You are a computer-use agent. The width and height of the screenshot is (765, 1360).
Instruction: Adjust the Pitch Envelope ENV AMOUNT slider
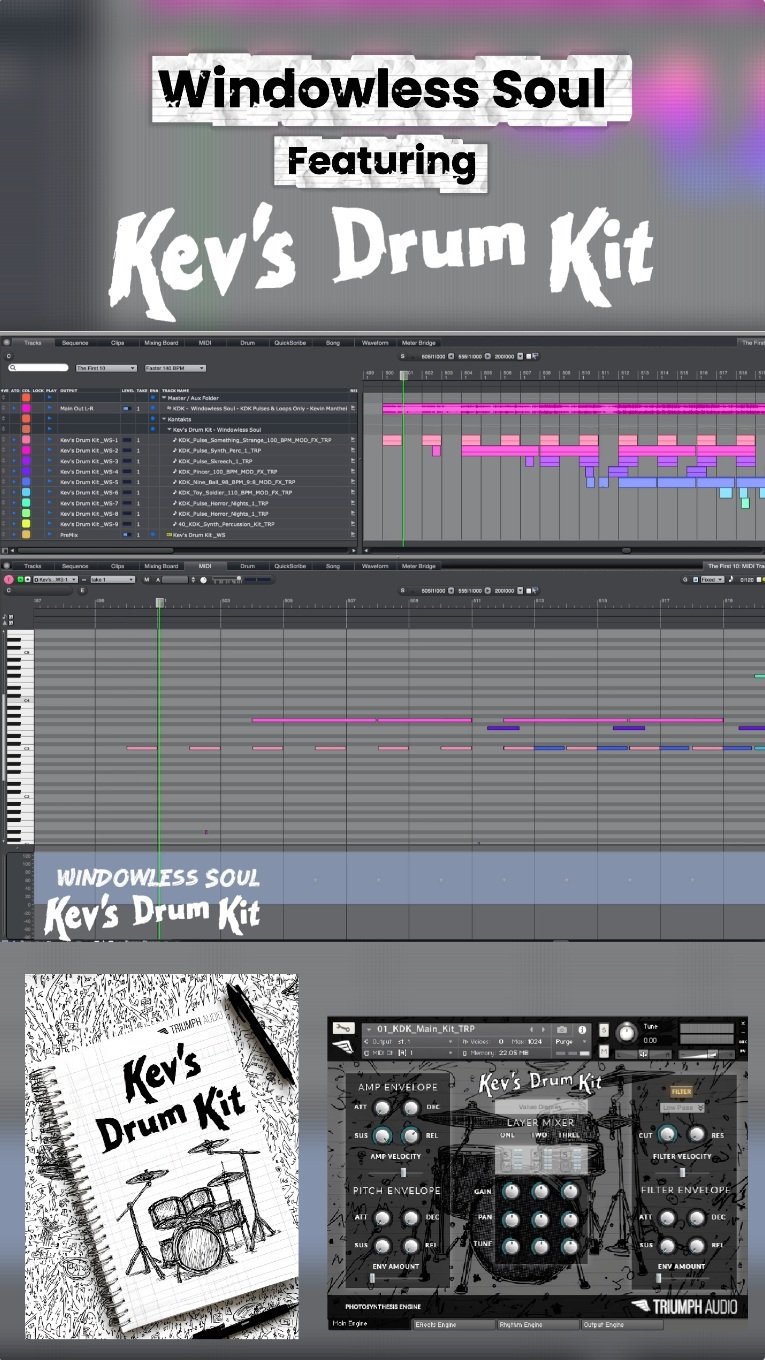tap(372, 1277)
